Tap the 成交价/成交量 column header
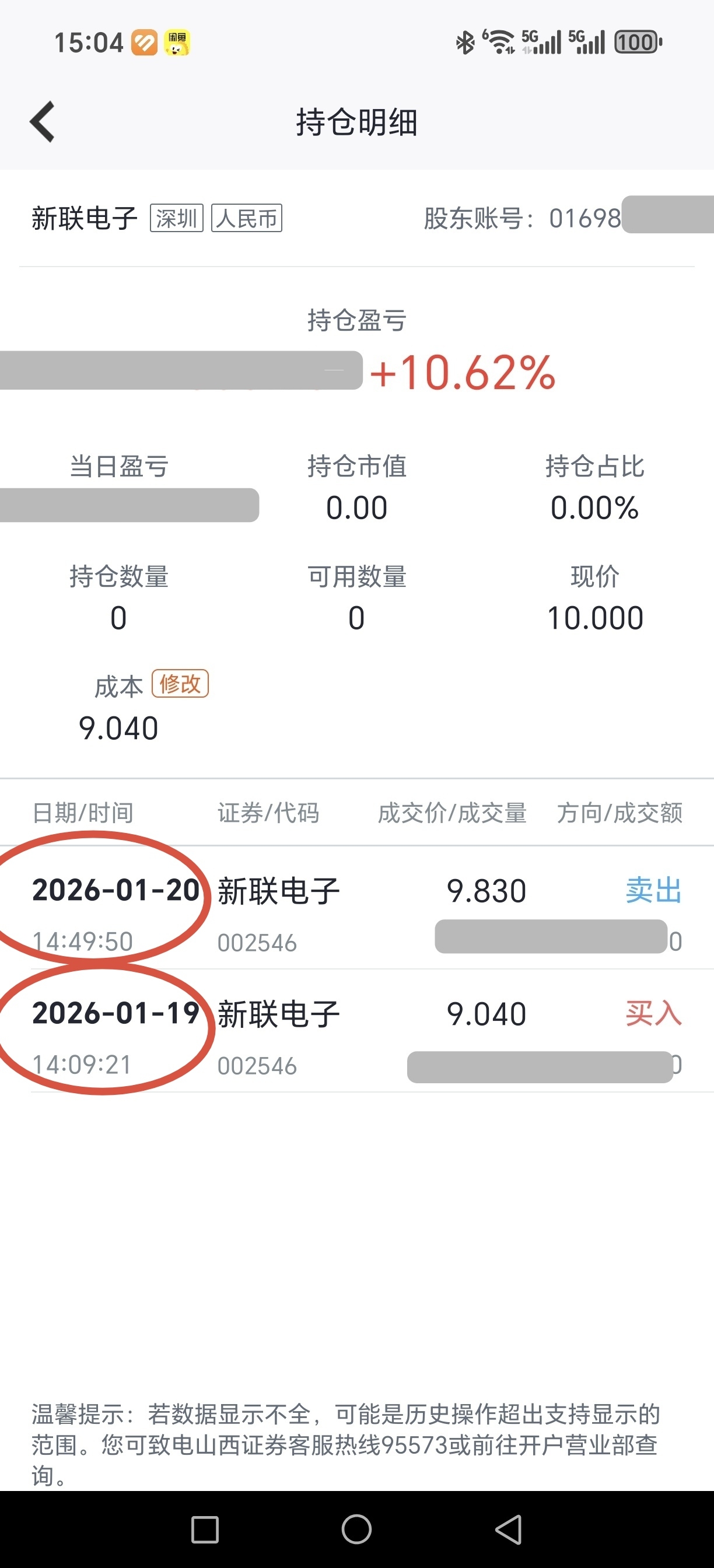714x1568 pixels. [x=452, y=813]
